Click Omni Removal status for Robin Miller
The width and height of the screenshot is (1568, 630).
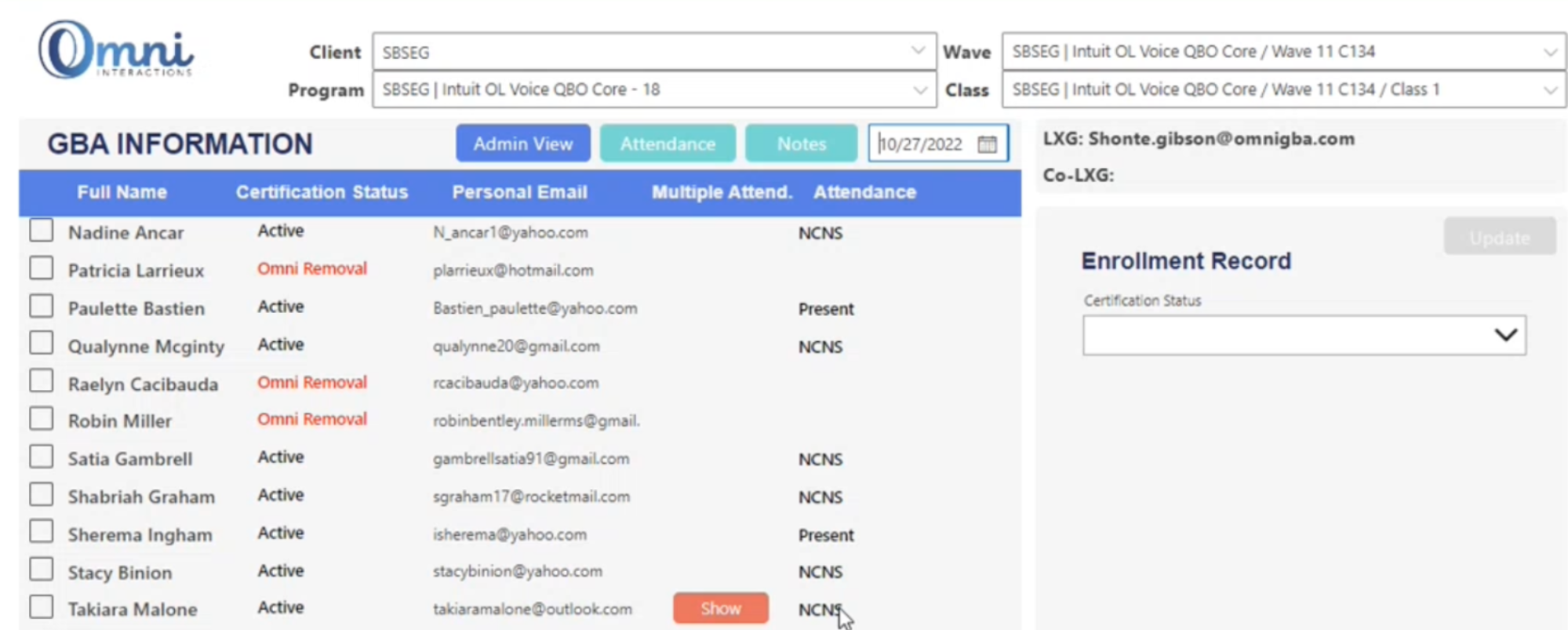point(312,419)
